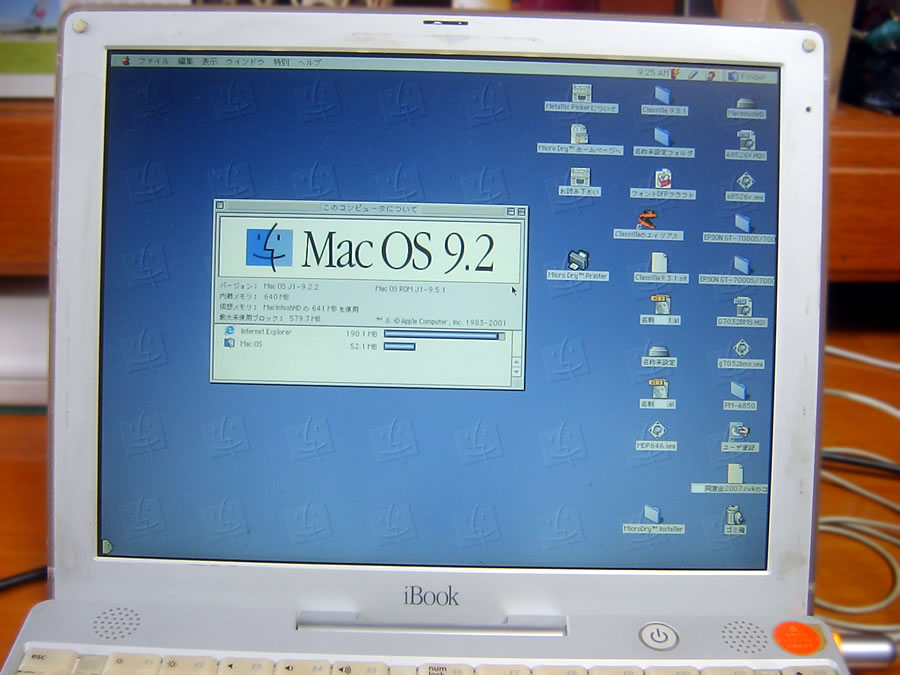Open the 特別 menu

point(281,62)
